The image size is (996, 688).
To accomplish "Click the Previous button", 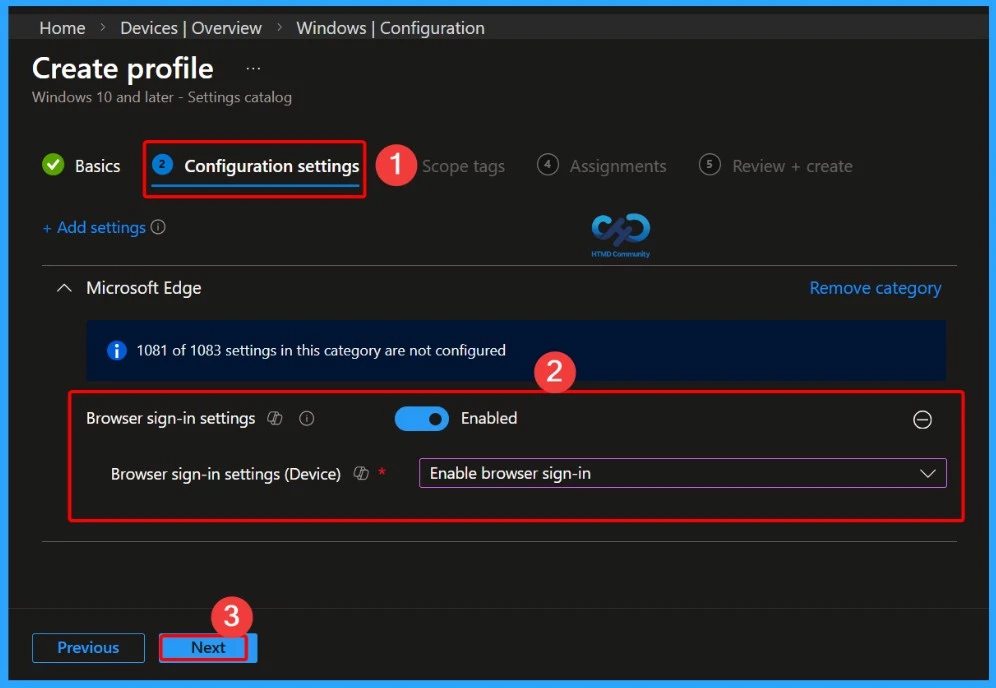I will coord(88,648).
